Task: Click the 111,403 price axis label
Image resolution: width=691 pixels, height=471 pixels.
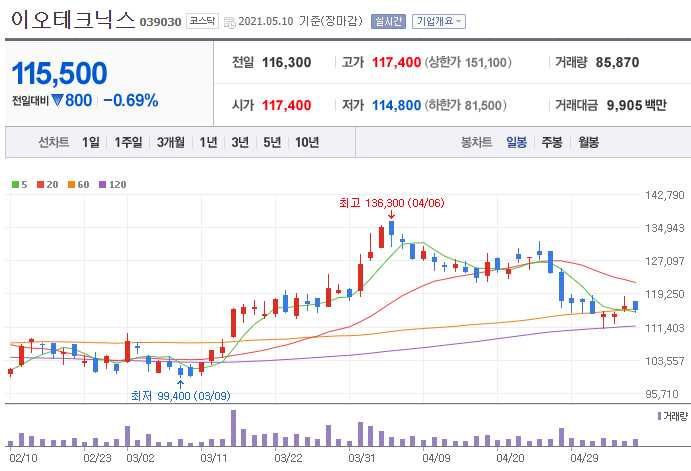Action: pyautogui.click(x=665, y=328)
